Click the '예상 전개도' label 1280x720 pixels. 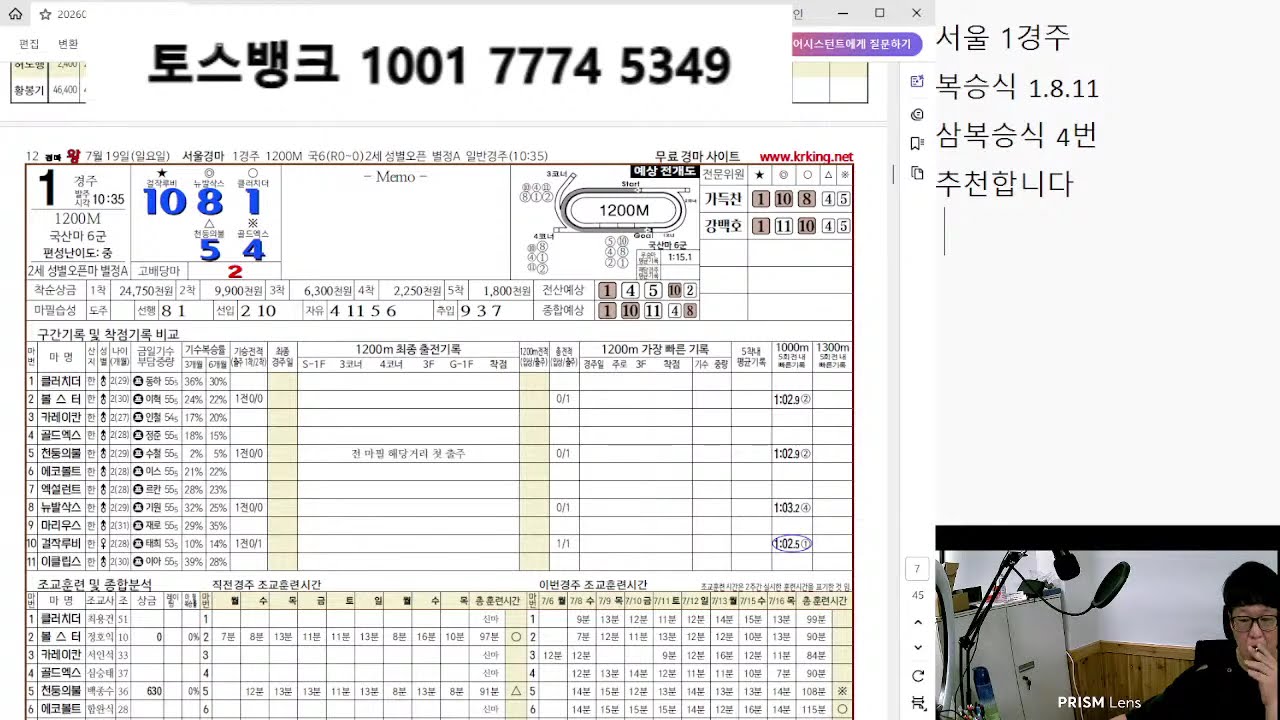(664, 172)
